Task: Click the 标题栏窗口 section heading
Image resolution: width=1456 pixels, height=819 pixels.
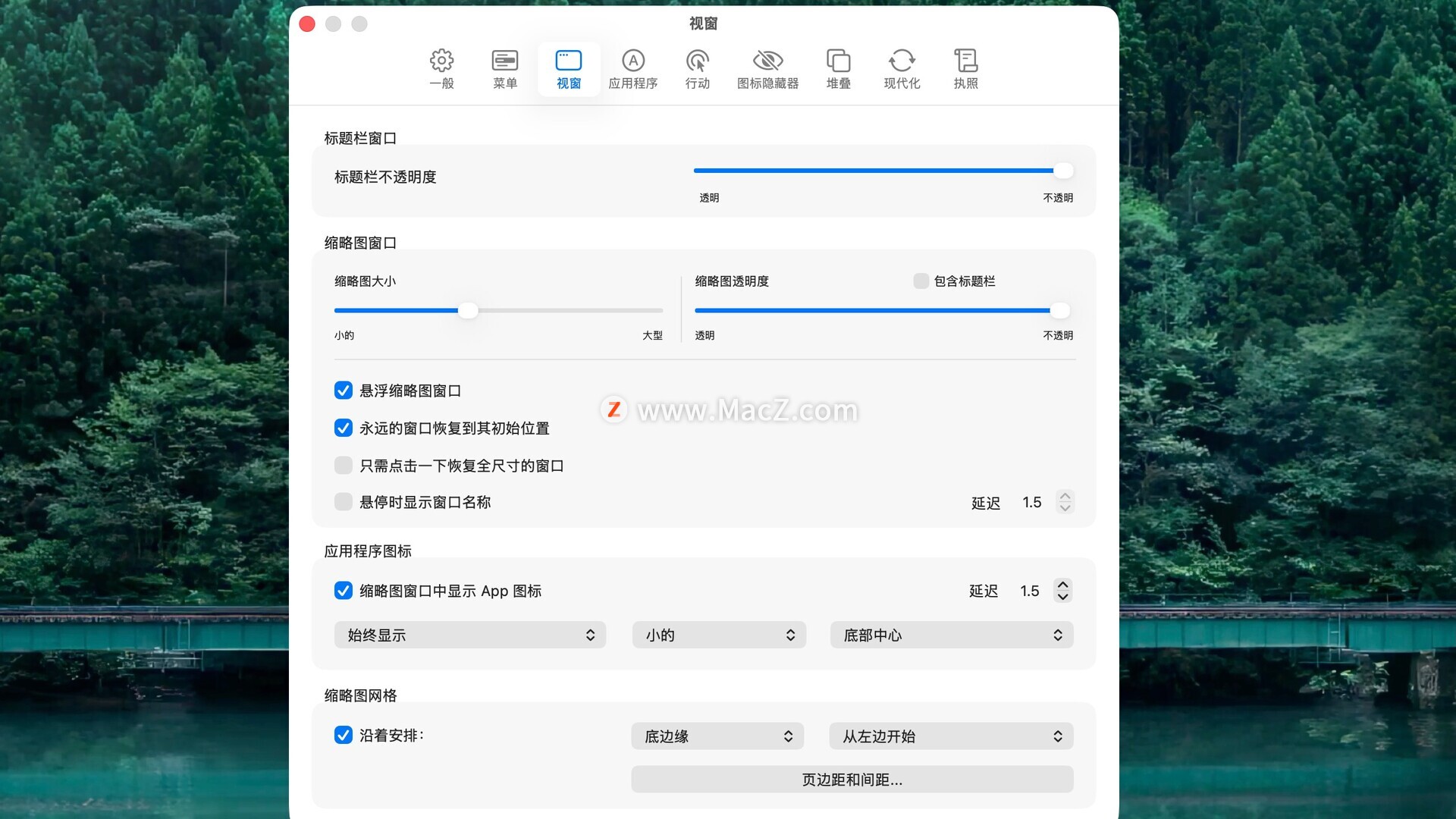Action: [x=361, y=138]
